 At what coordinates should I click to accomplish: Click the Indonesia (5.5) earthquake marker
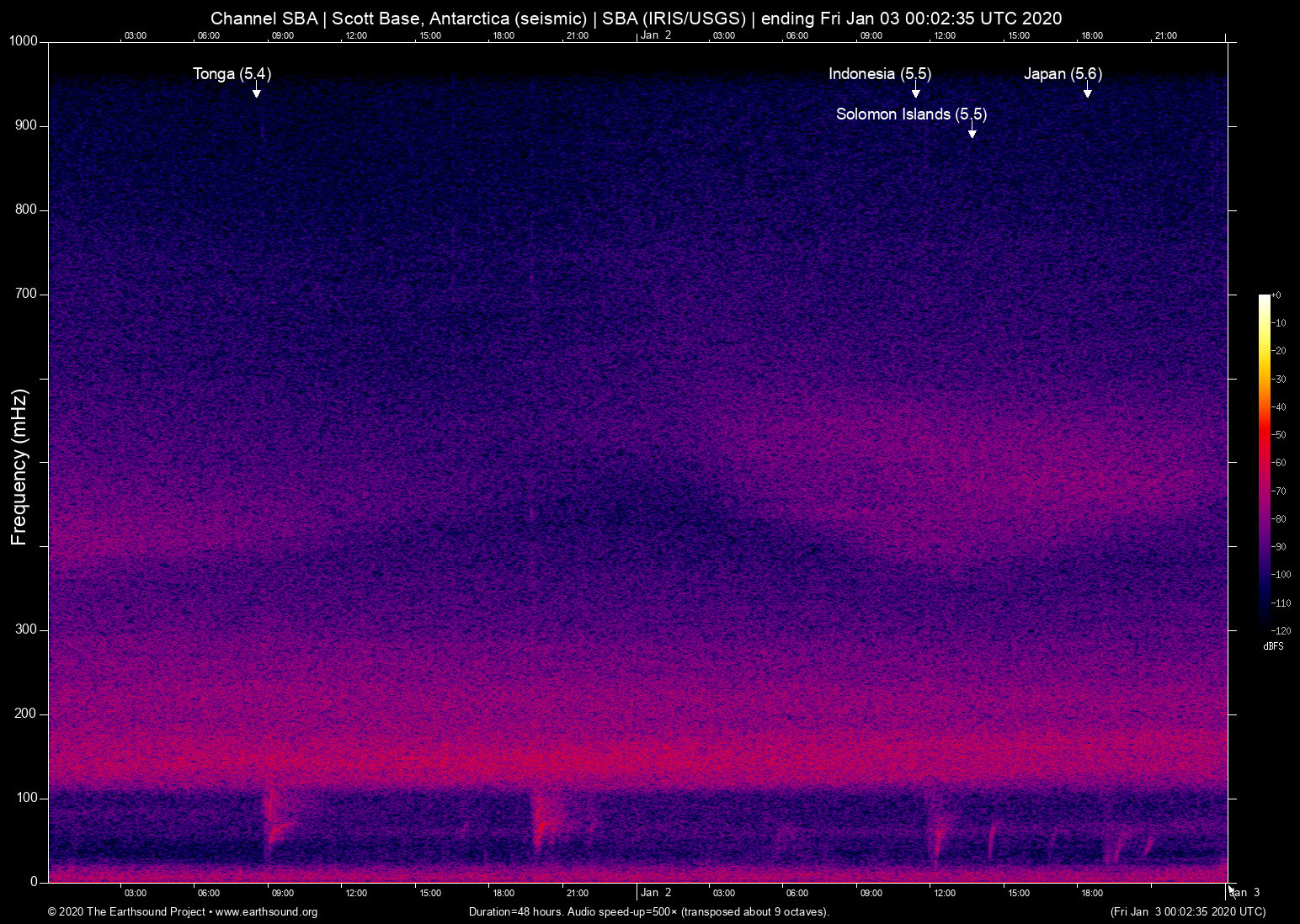point(880,74)
